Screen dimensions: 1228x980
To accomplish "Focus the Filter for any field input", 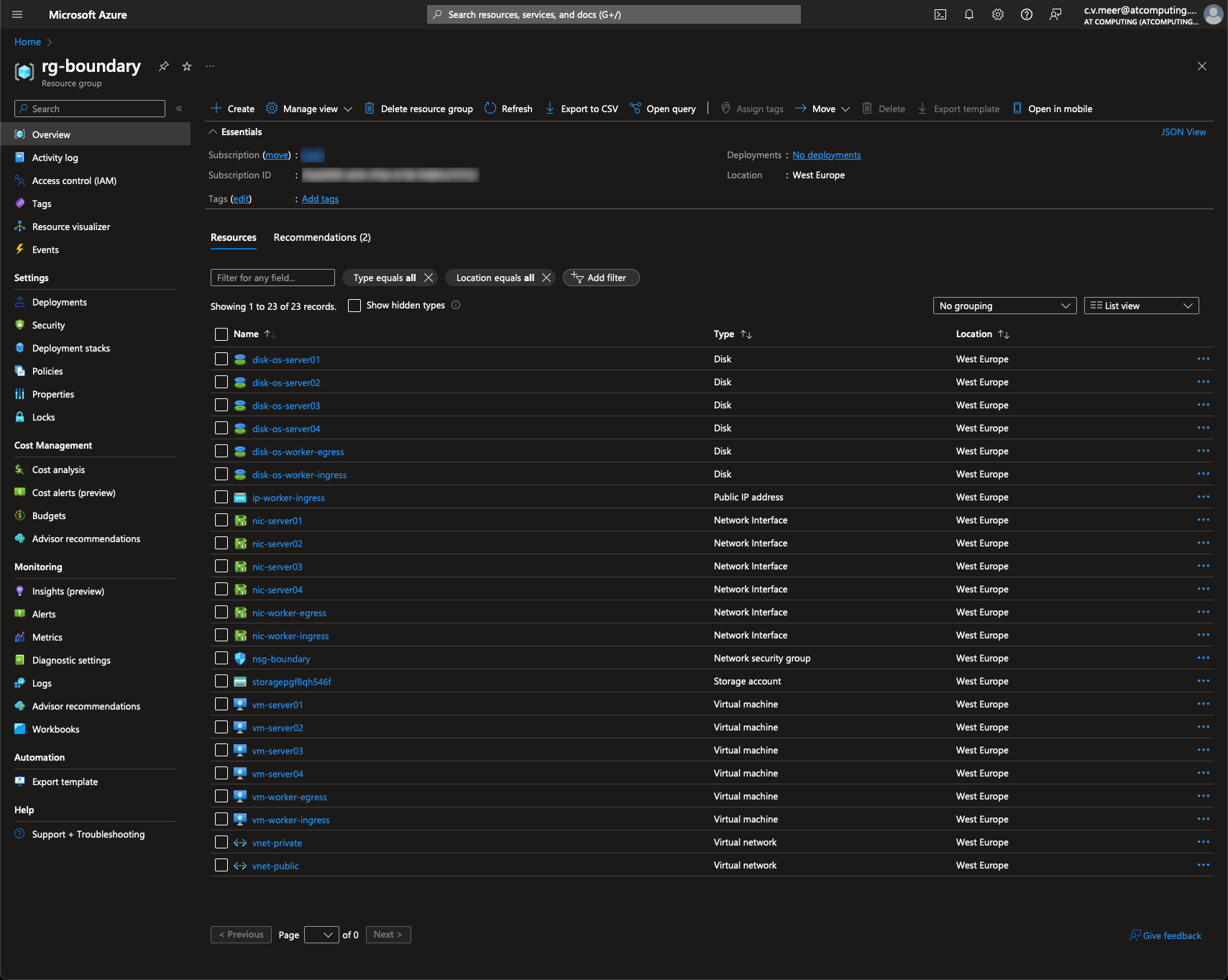I will click(x=272, y=278).
